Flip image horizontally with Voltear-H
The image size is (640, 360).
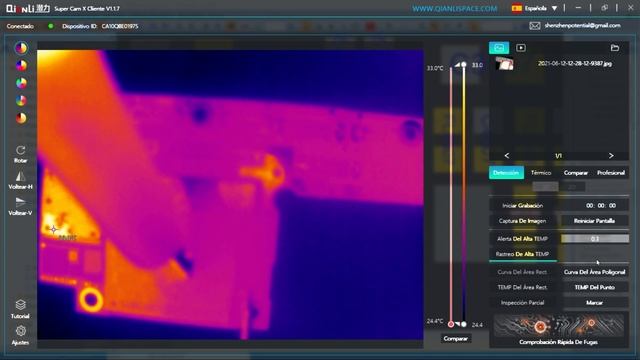(x=20, y=180)
